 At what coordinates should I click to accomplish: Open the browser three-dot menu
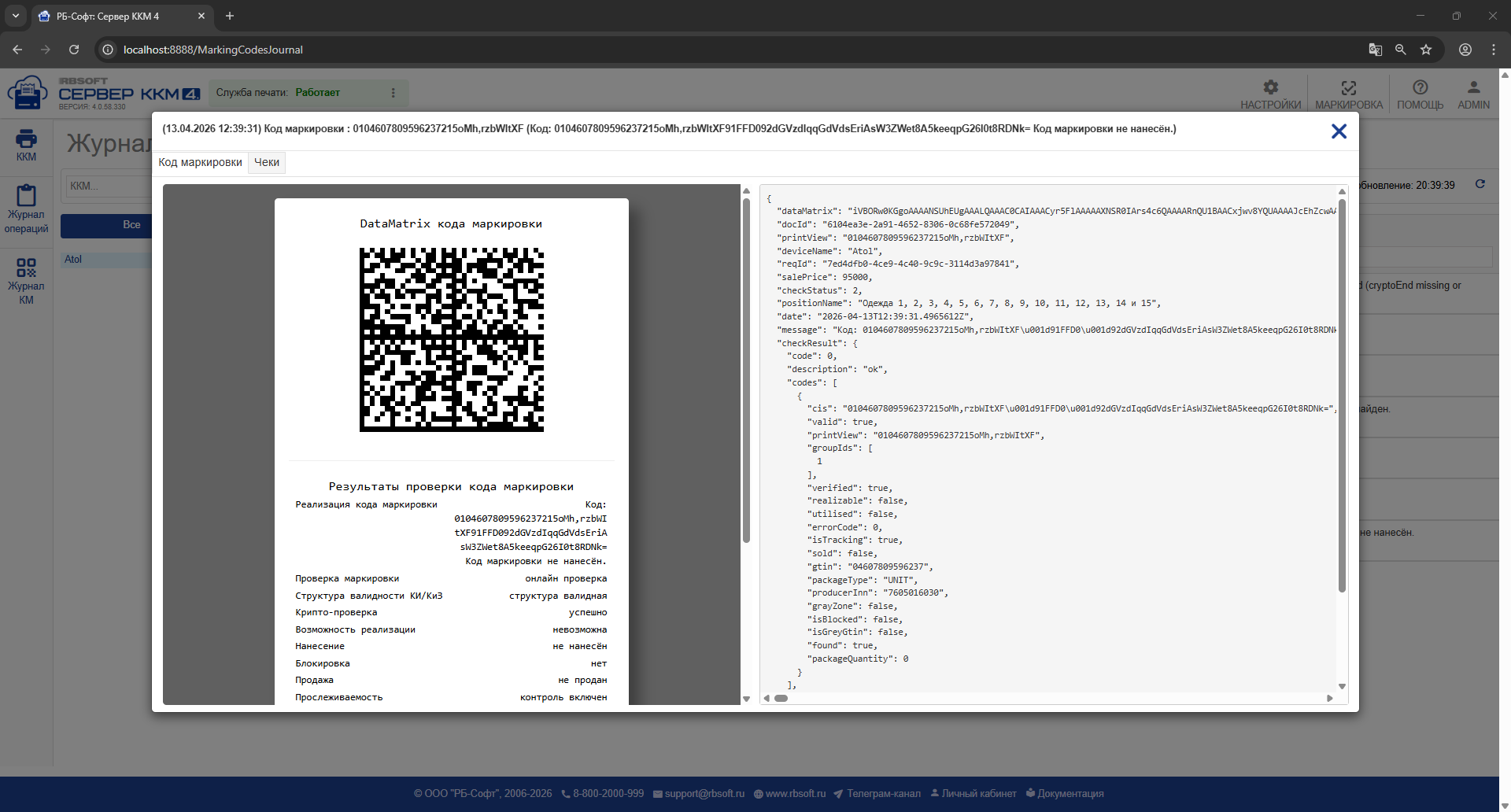point(1494,50)
